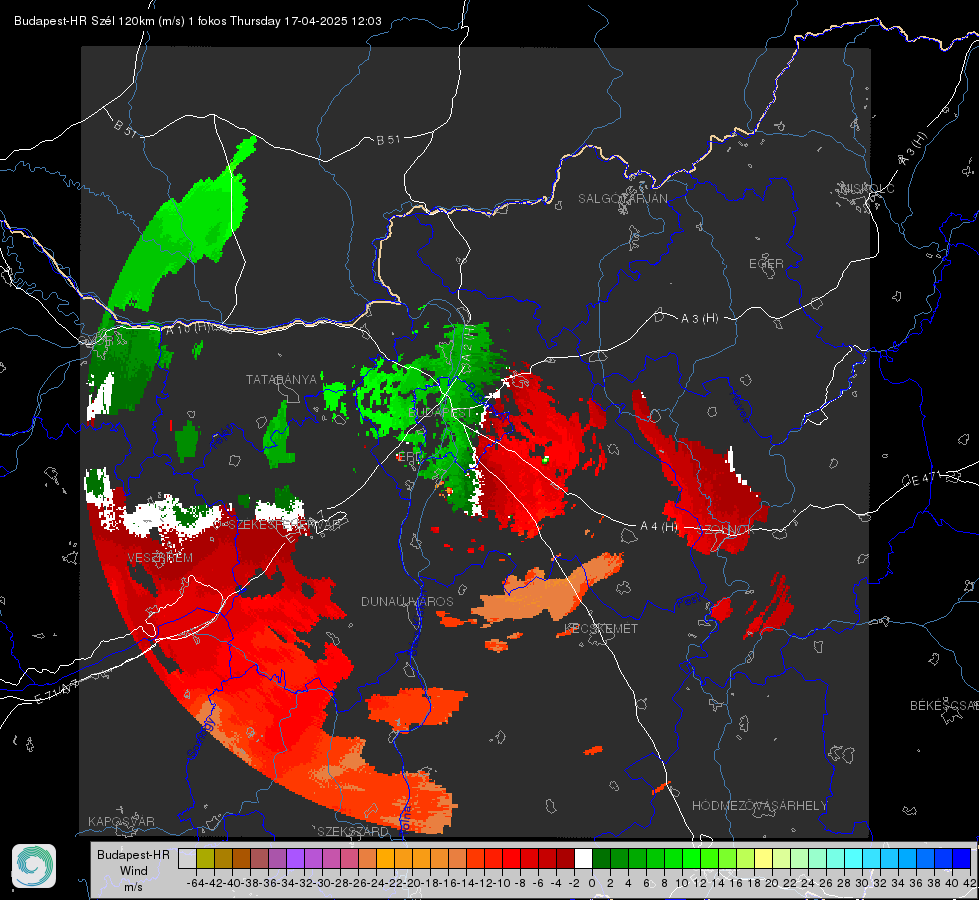
Task: Click the SZEKSZÁRD city label
Action: 353,831
